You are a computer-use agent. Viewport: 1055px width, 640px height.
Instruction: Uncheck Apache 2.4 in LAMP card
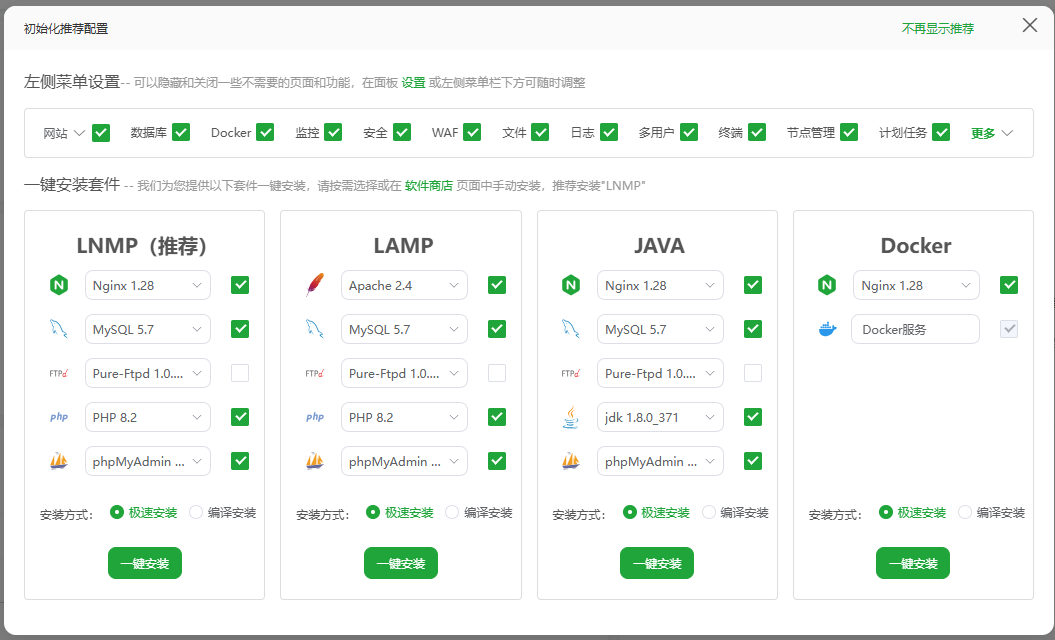[497, 285]
